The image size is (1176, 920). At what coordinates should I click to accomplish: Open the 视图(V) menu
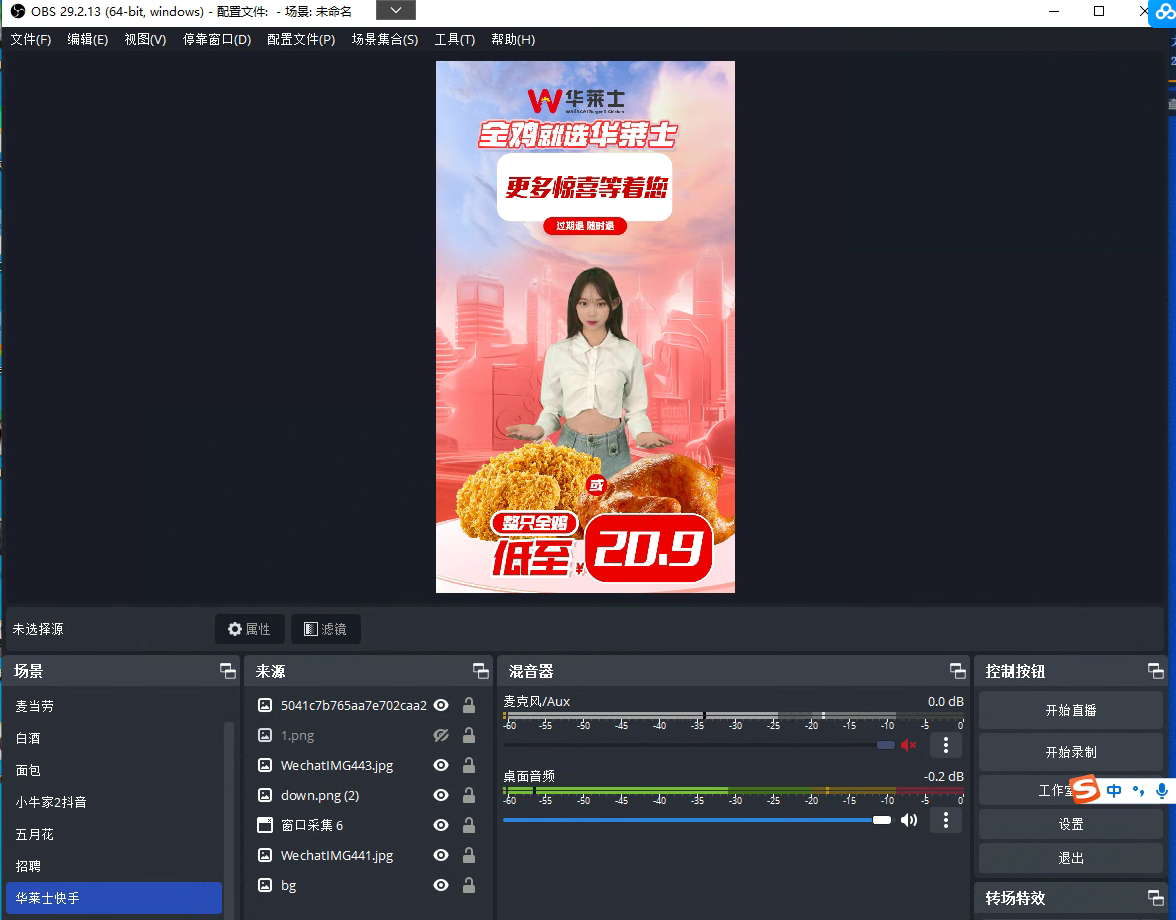click(146, 40)
